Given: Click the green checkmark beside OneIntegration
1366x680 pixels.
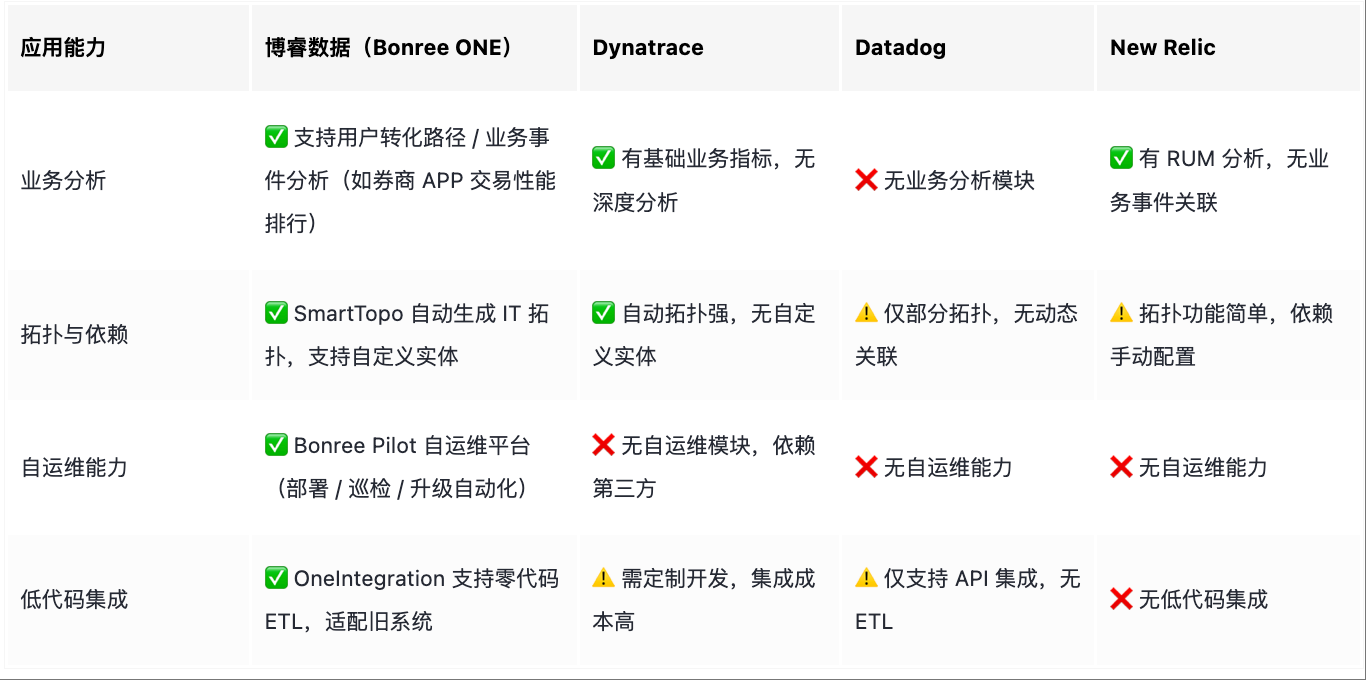Looking at the screenshot, I should point(276,578).
